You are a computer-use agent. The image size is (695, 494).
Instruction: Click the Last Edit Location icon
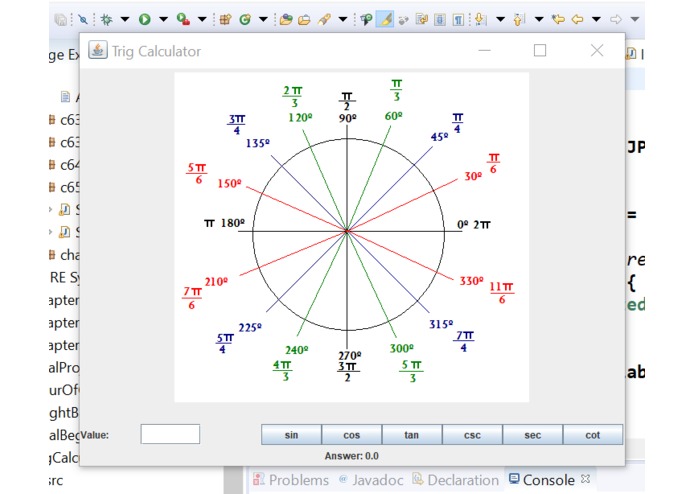tap(558, 19)
